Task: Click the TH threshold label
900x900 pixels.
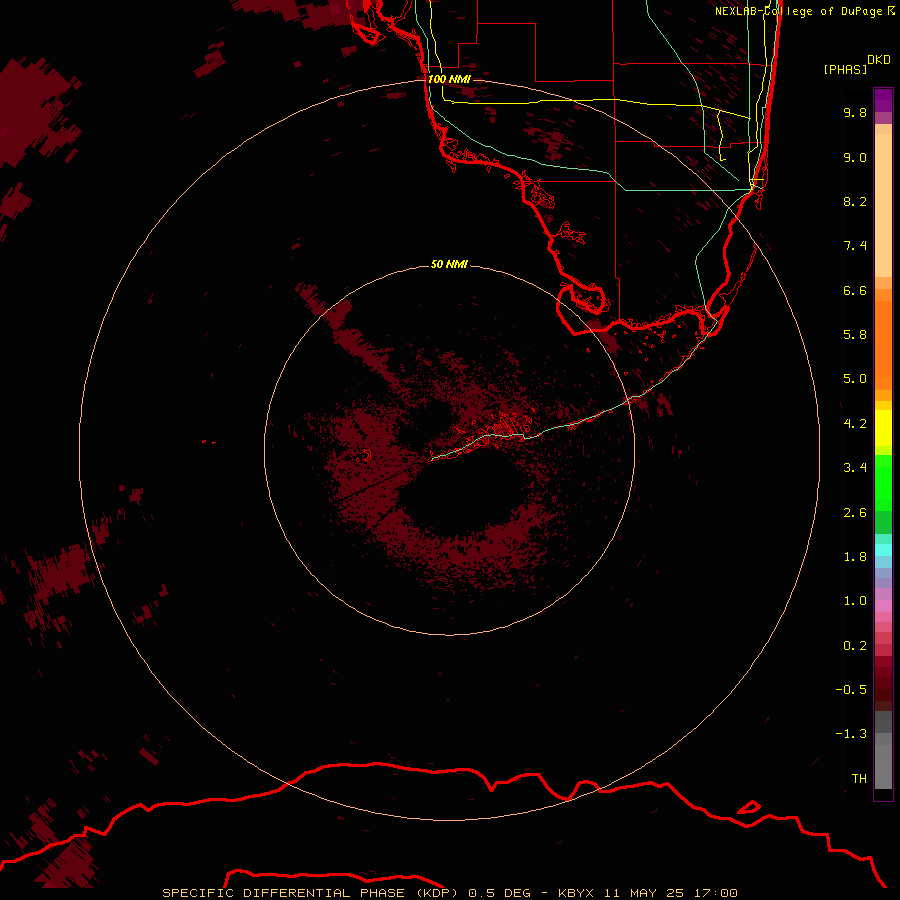Action: pos(859,779)
